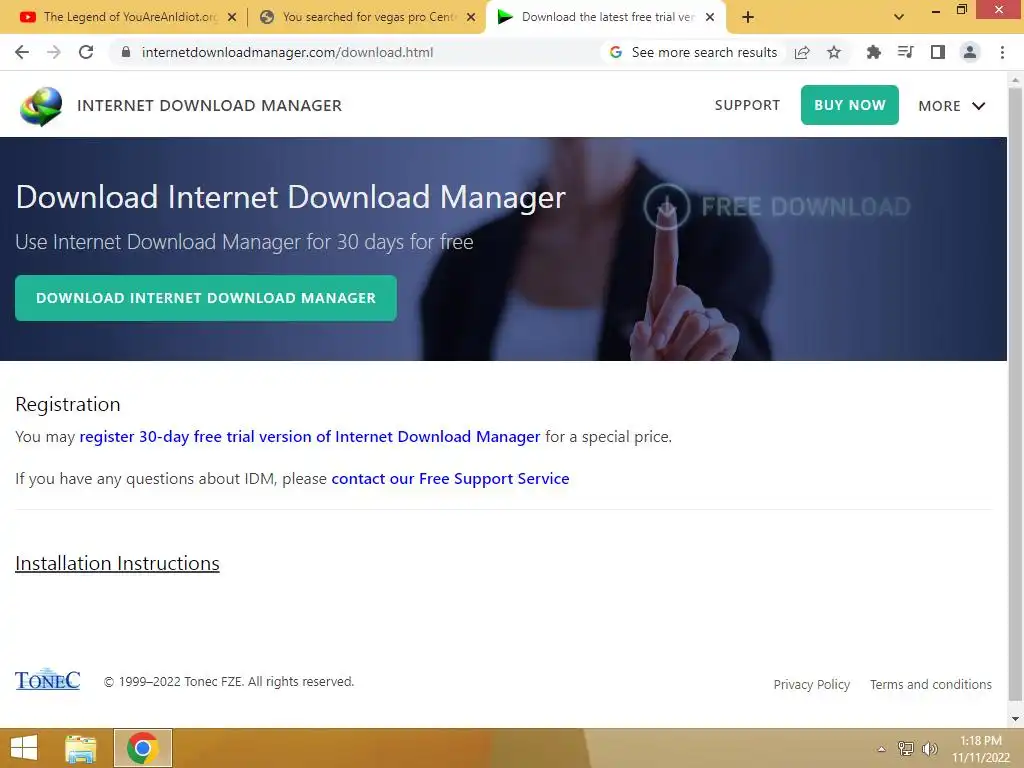Click the scrollbar down arrow

(1015, 719)
